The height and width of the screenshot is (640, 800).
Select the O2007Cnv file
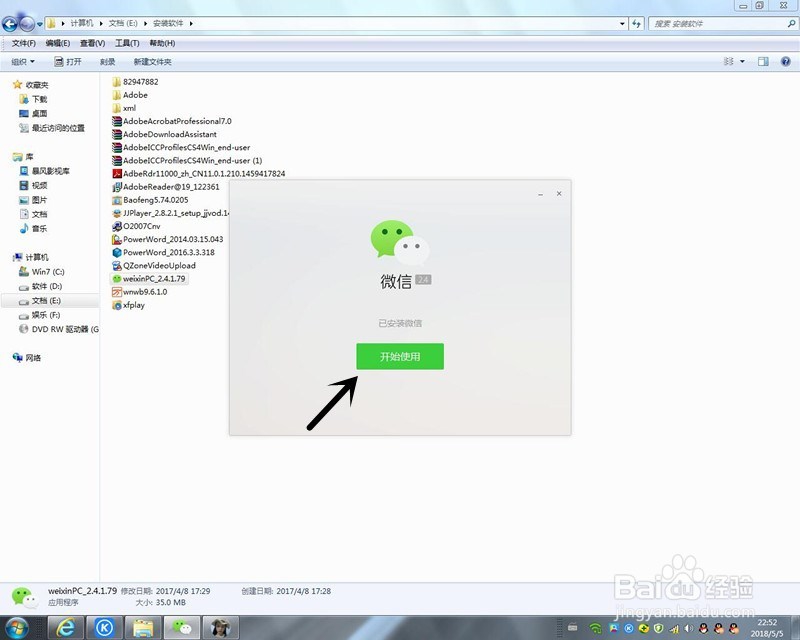pos(136,226)
